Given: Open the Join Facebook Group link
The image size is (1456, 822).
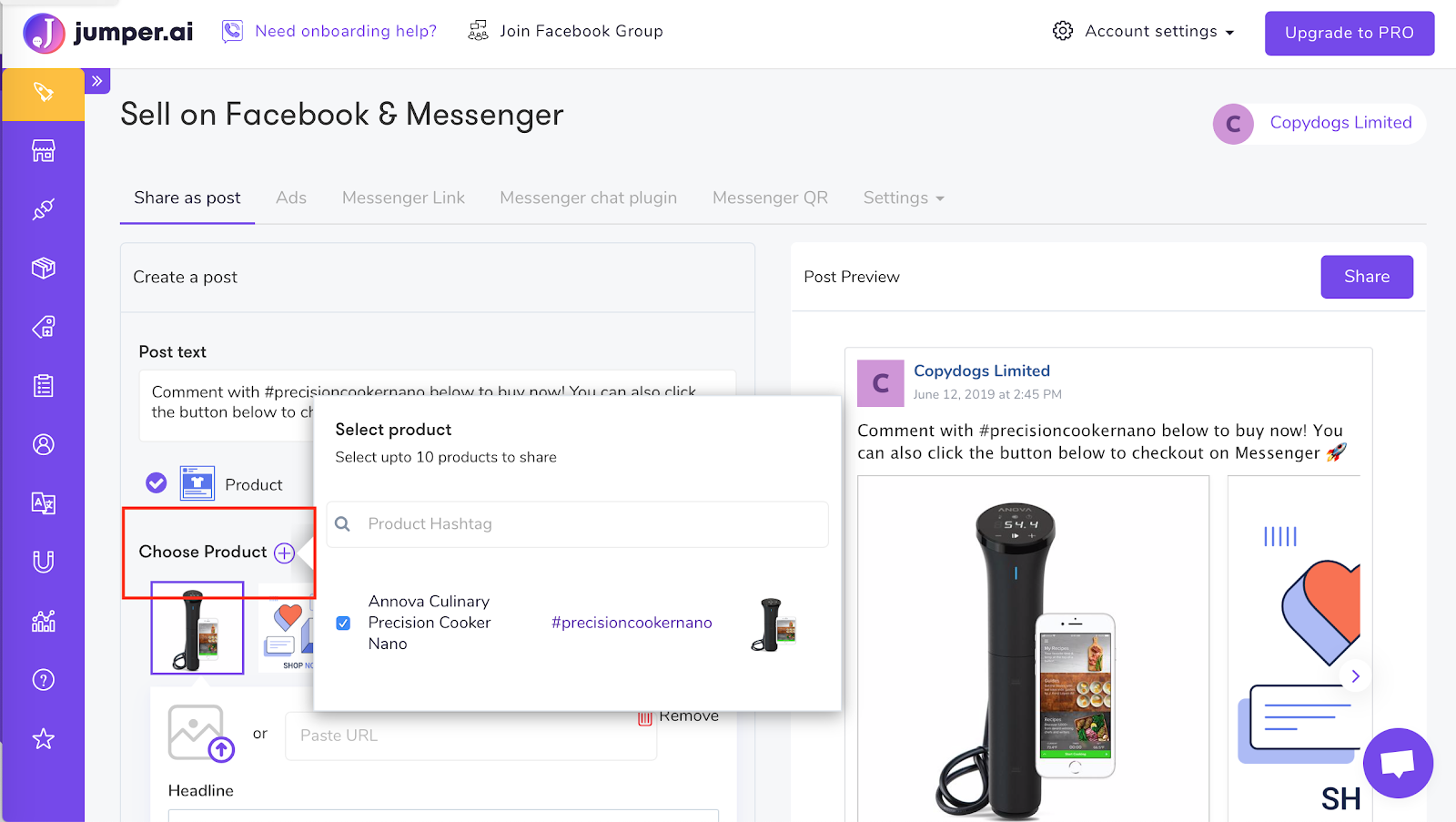Looking at the screenshot, I should (581, 31).
